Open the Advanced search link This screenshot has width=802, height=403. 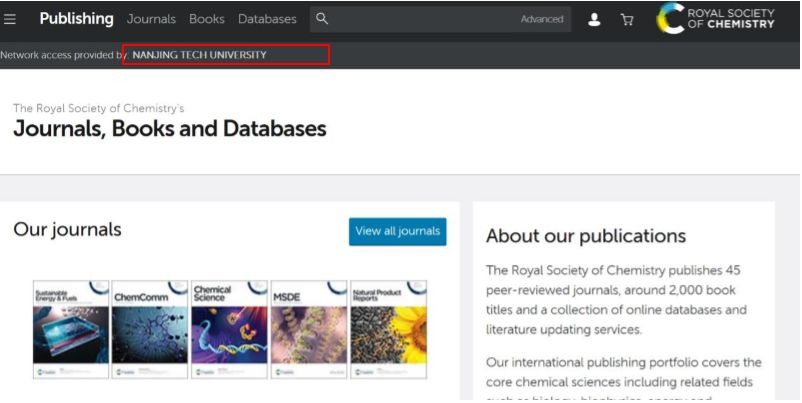point(542,19)
